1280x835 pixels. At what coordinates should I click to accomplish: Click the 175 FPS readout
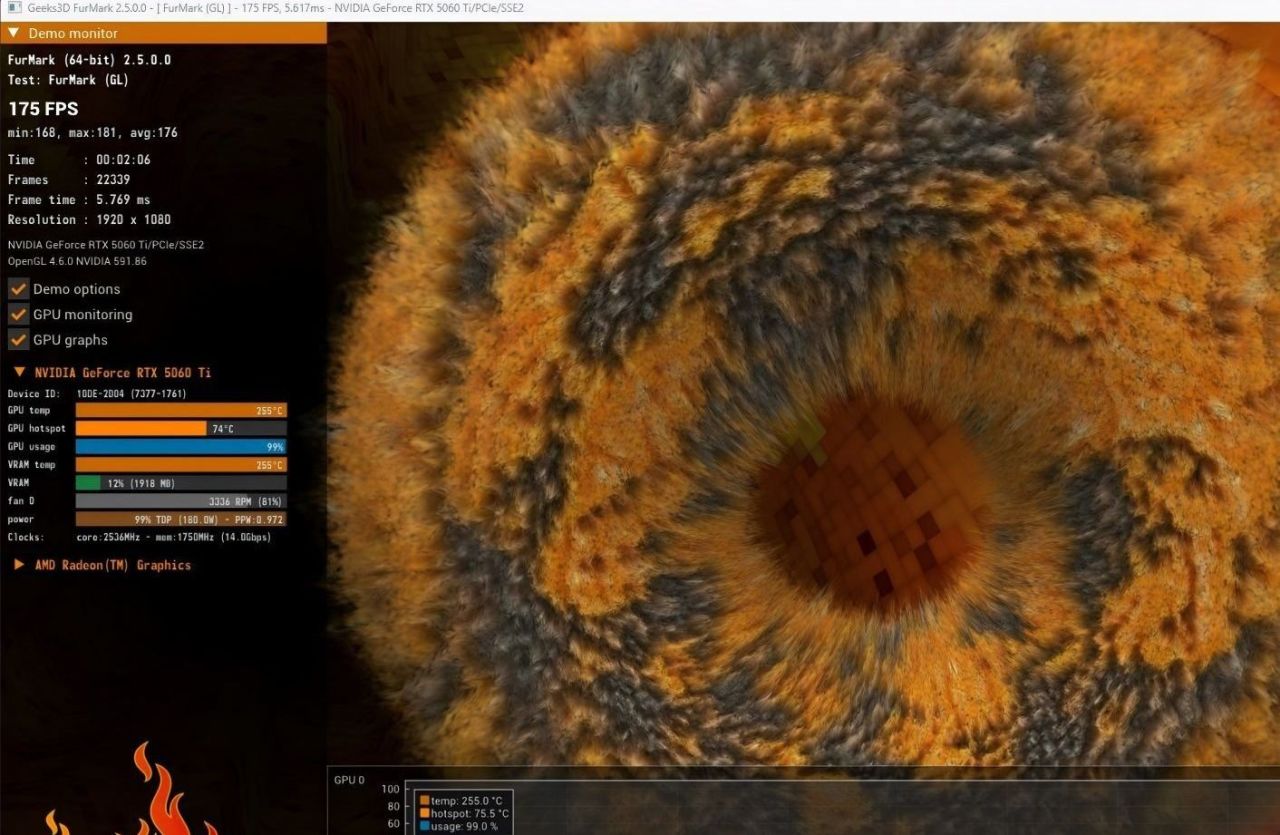click(x=43, y=108)
